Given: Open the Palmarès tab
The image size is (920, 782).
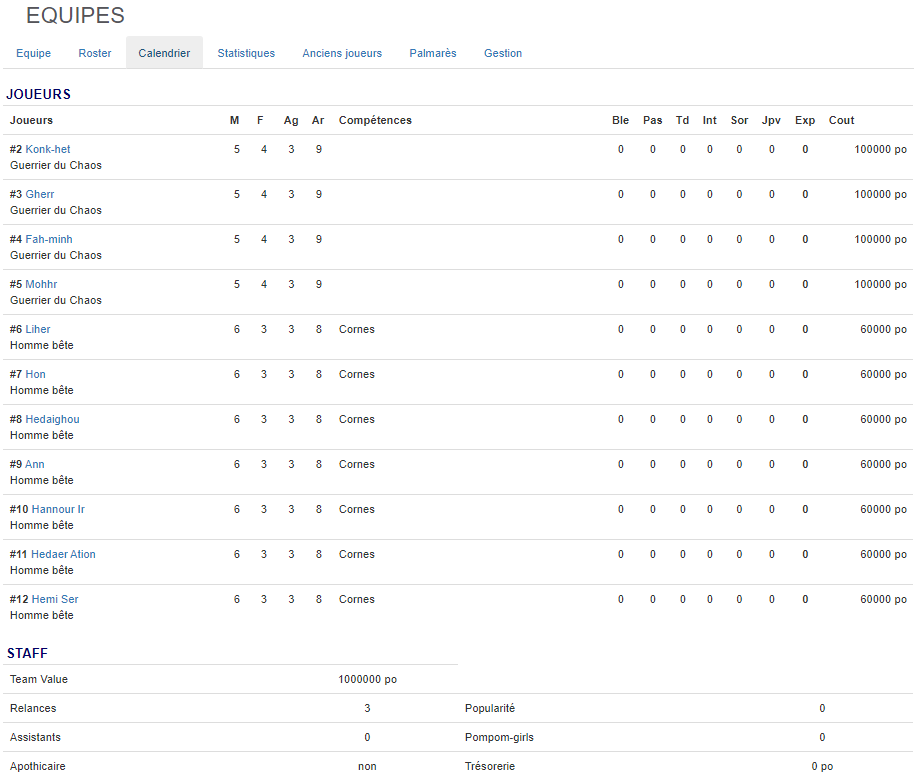Looking at the screenshot, I should 433,53.
